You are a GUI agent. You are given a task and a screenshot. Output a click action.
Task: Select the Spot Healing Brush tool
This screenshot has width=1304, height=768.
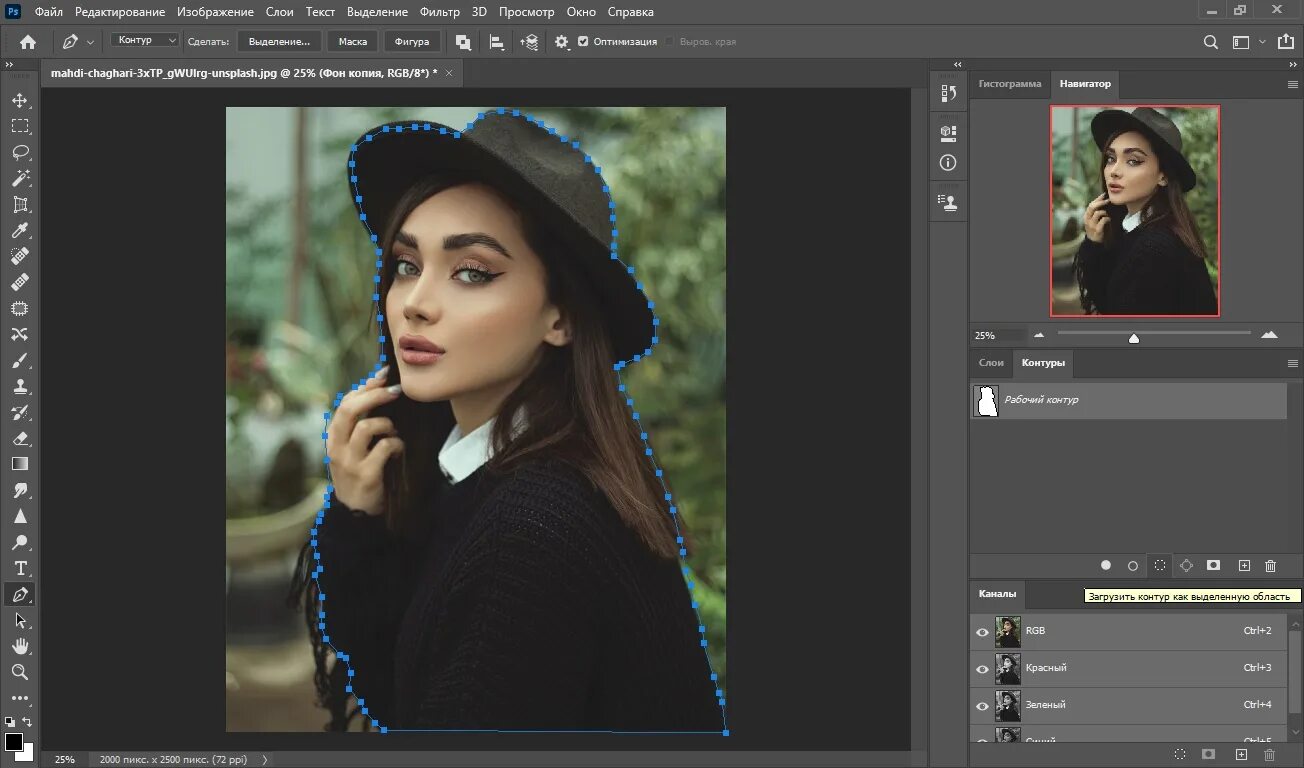click(20, 257)
